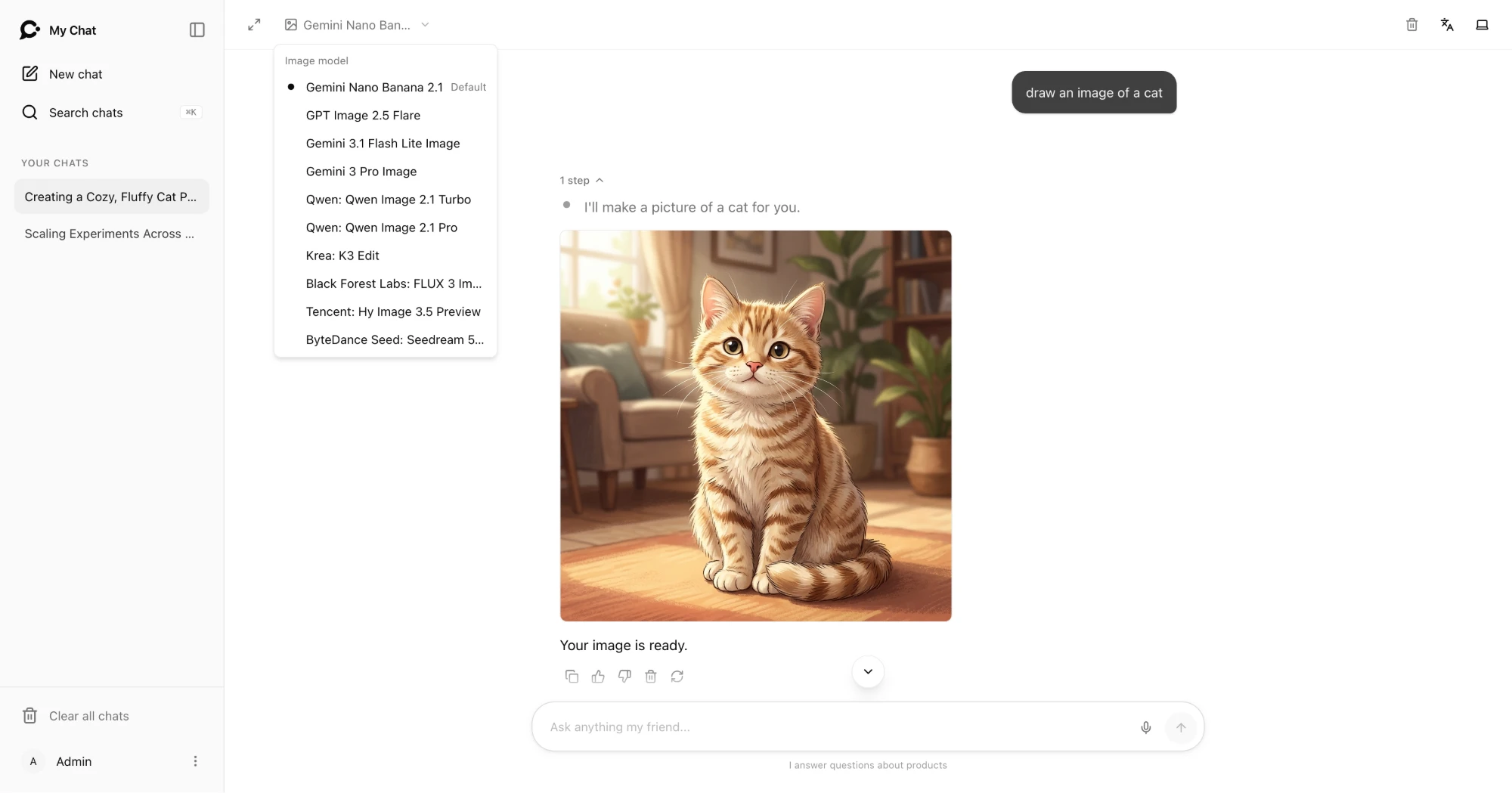Select Krea: K3 Edit model
The width and height of the screenshot is (1512, 793).
[x=386, y=256]
